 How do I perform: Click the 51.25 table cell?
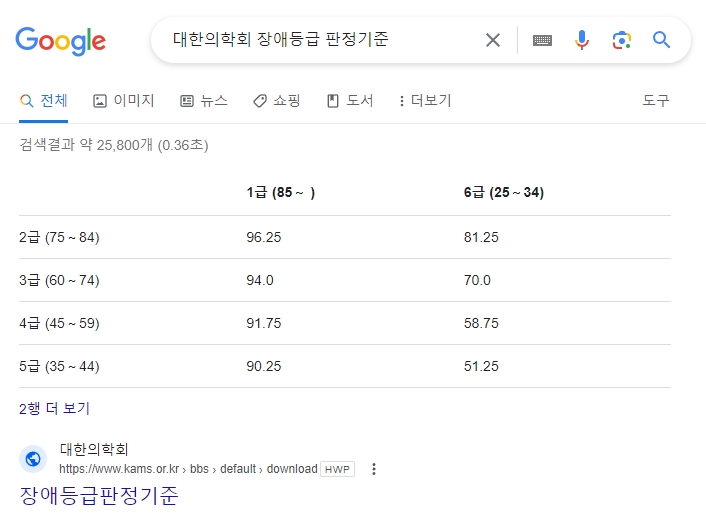coord(481,366)
